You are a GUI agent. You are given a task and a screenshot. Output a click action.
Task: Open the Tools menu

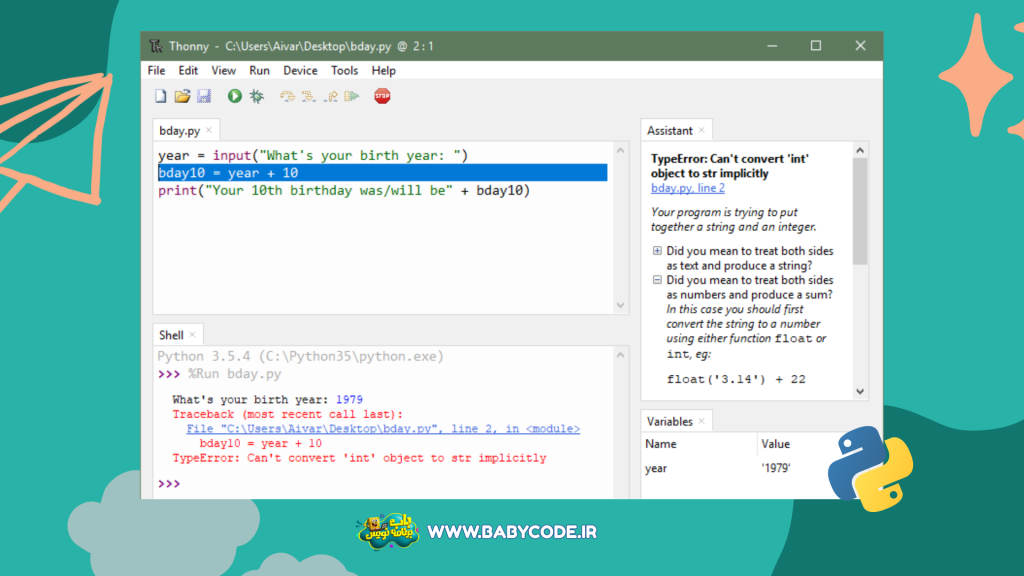344,71
